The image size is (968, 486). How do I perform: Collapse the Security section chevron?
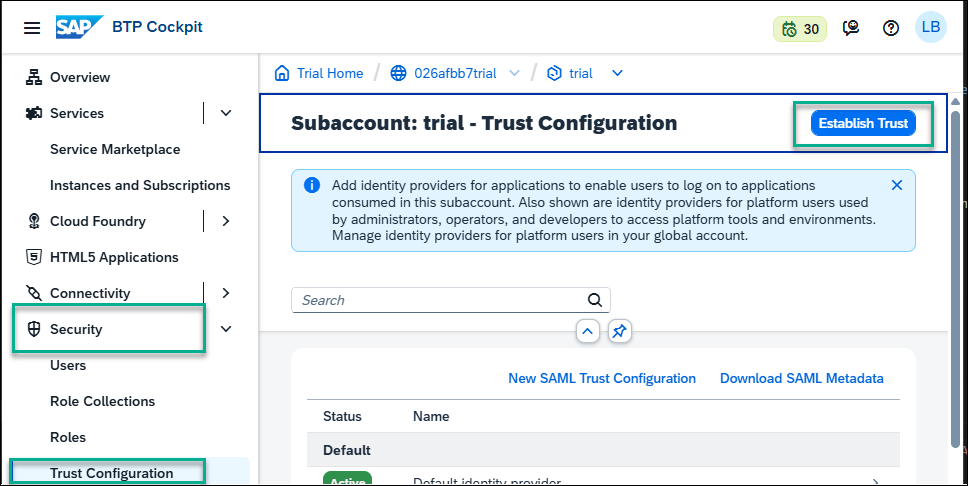(x=226, y=329)
